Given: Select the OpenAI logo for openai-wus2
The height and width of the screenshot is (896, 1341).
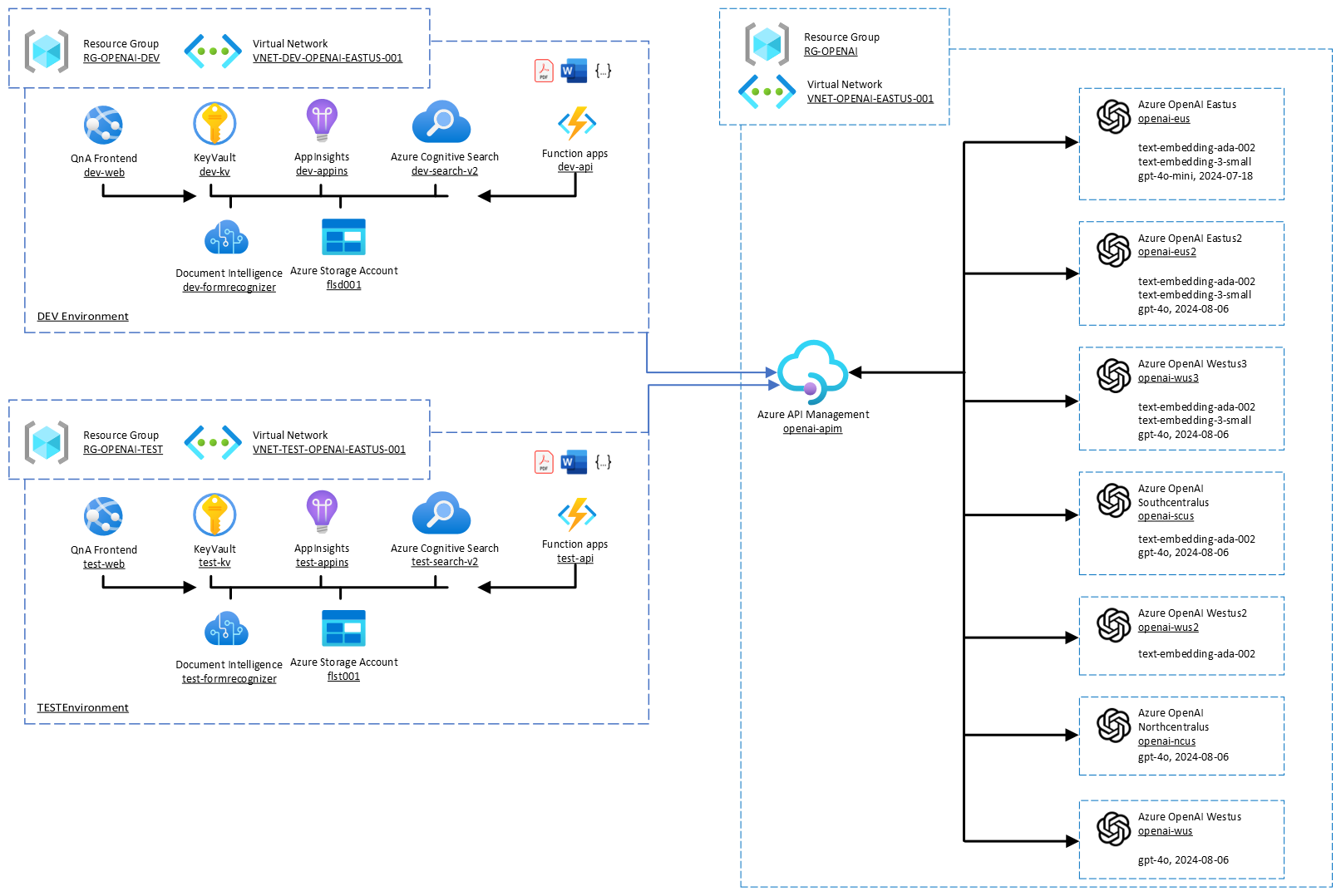Looking at the screenshot, I should click(x=1112, y=623).
